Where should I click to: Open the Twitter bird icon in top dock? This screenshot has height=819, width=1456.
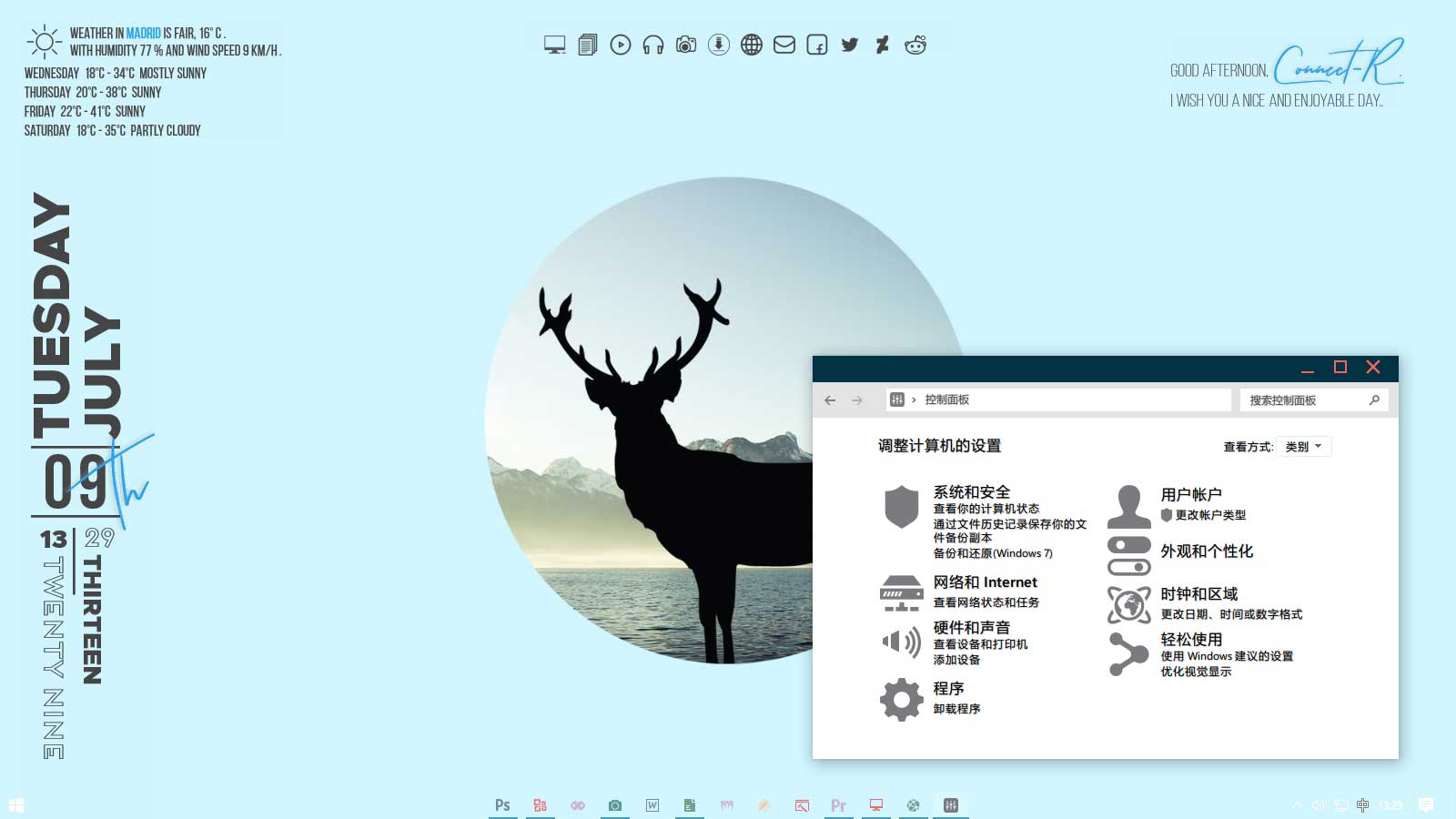point(850,45)
